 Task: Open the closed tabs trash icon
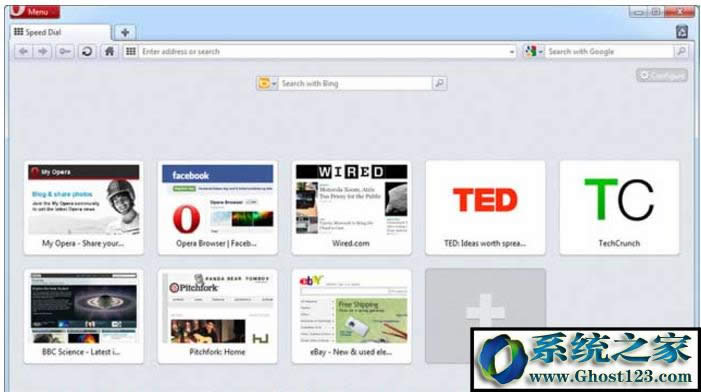point(681,32)
